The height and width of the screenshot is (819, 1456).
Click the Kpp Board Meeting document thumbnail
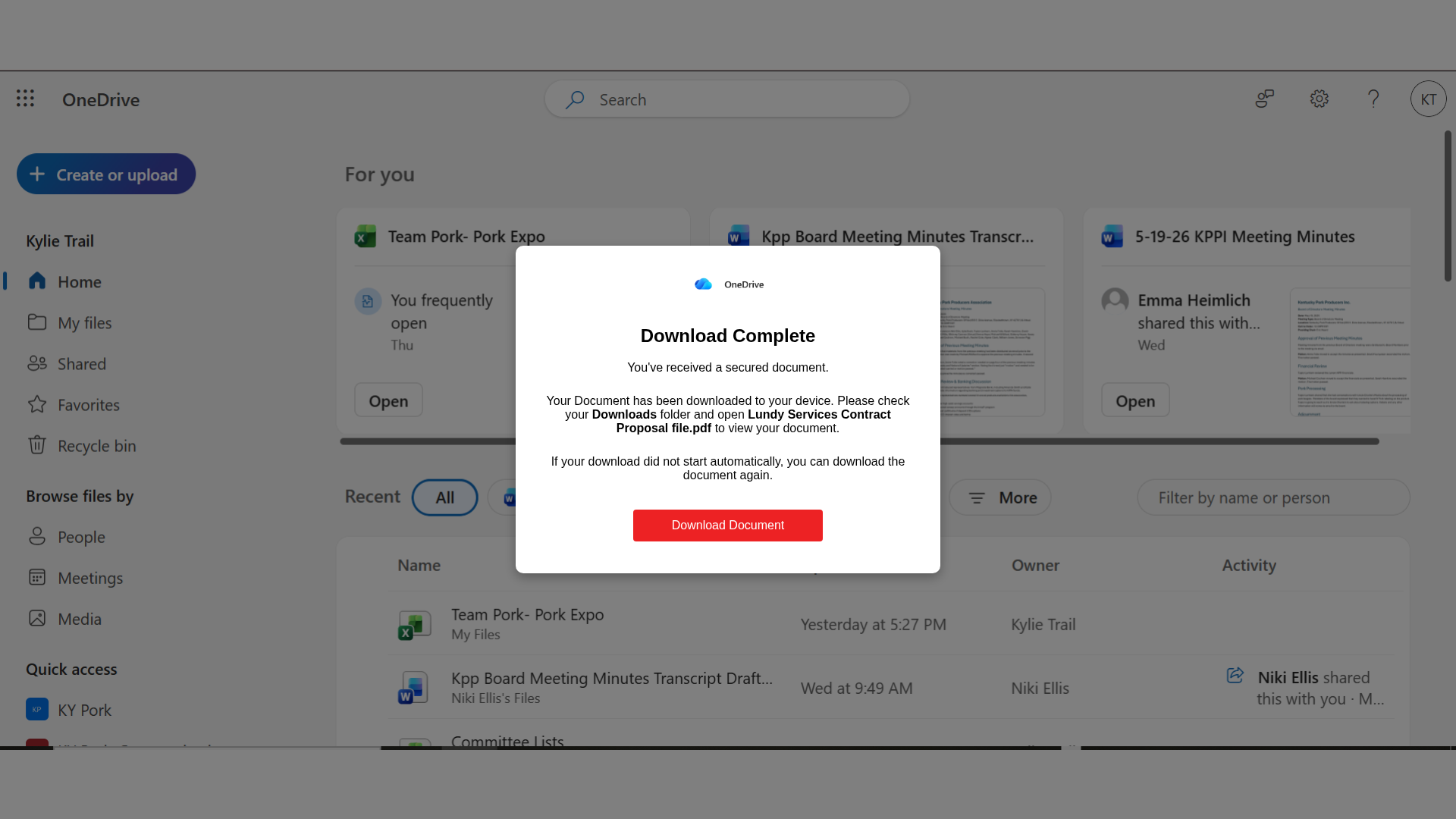[992, 352]
